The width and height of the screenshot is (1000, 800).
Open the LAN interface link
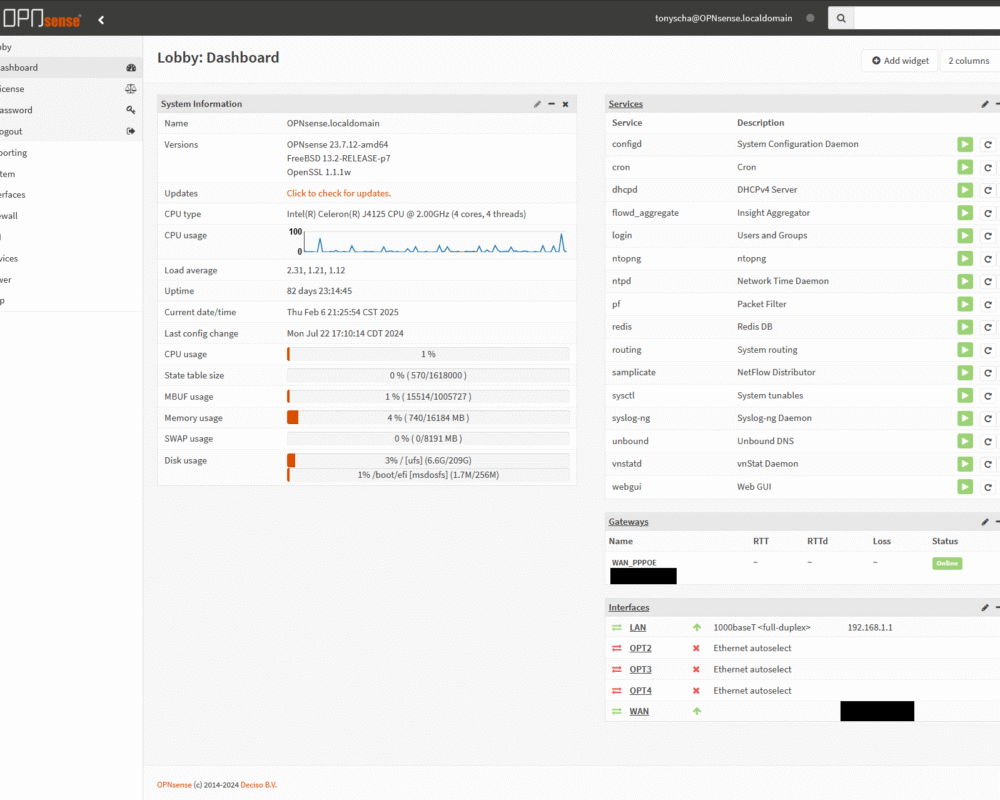coord(638,628)
